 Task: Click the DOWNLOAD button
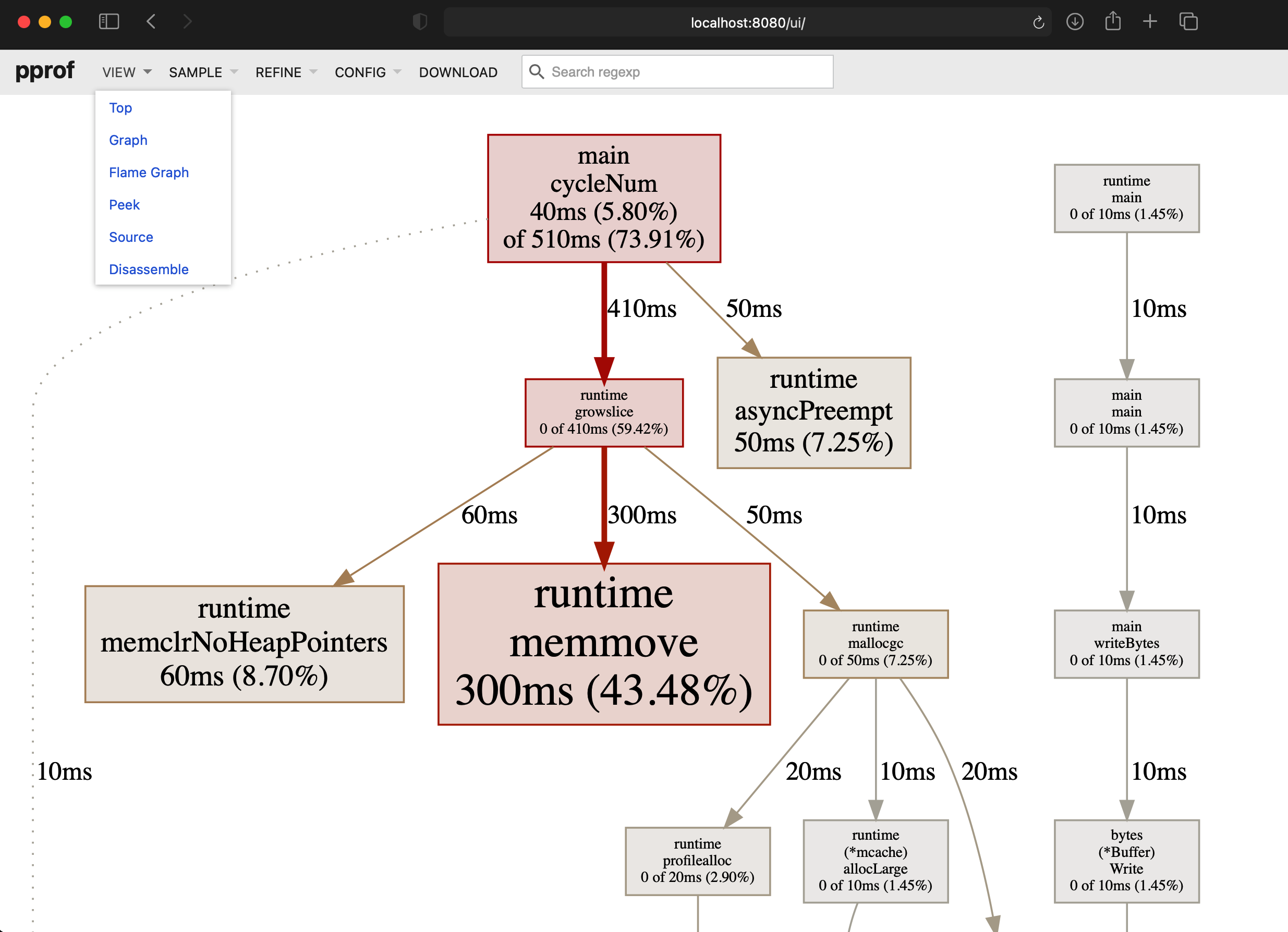click(458, 72)
